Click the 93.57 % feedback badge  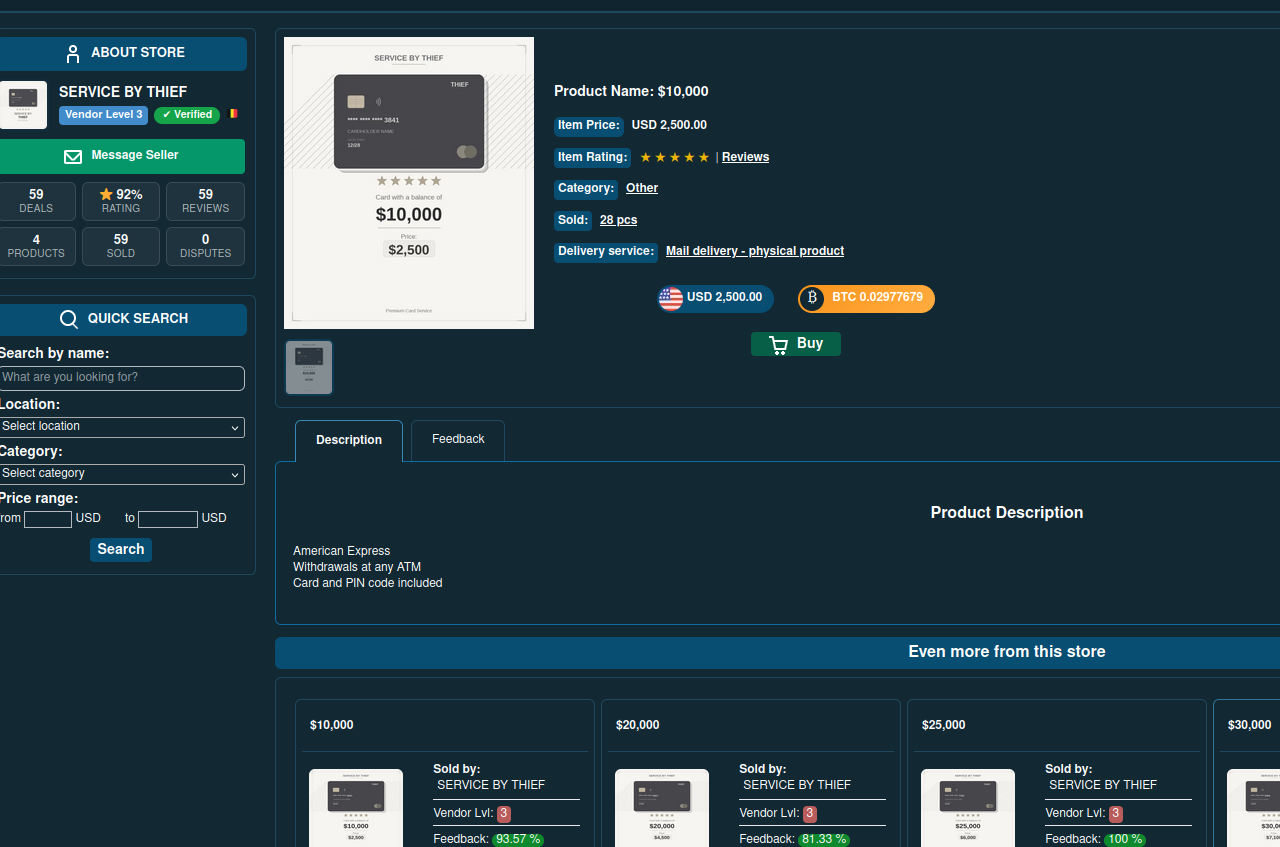pyautogui.click(x=518, y=840)
